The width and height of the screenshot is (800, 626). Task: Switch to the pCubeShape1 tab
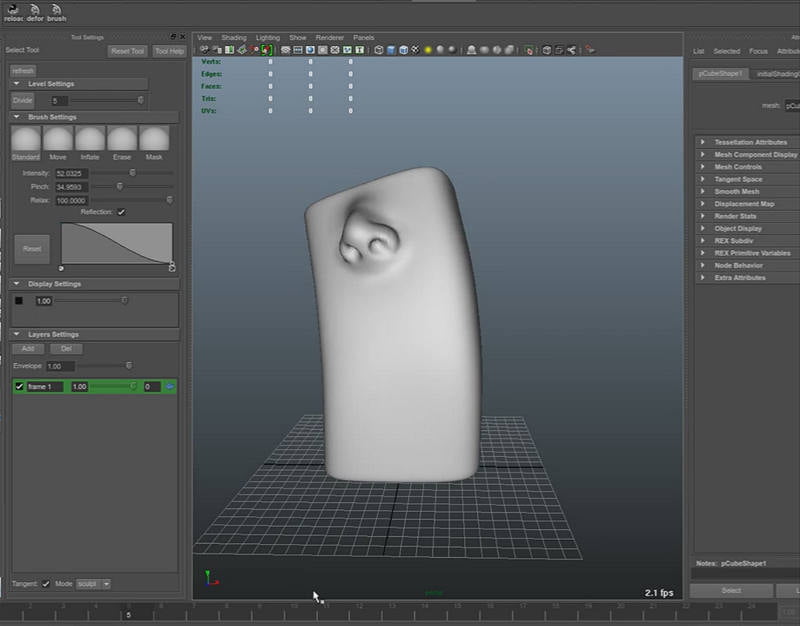(x=719, y=73)
